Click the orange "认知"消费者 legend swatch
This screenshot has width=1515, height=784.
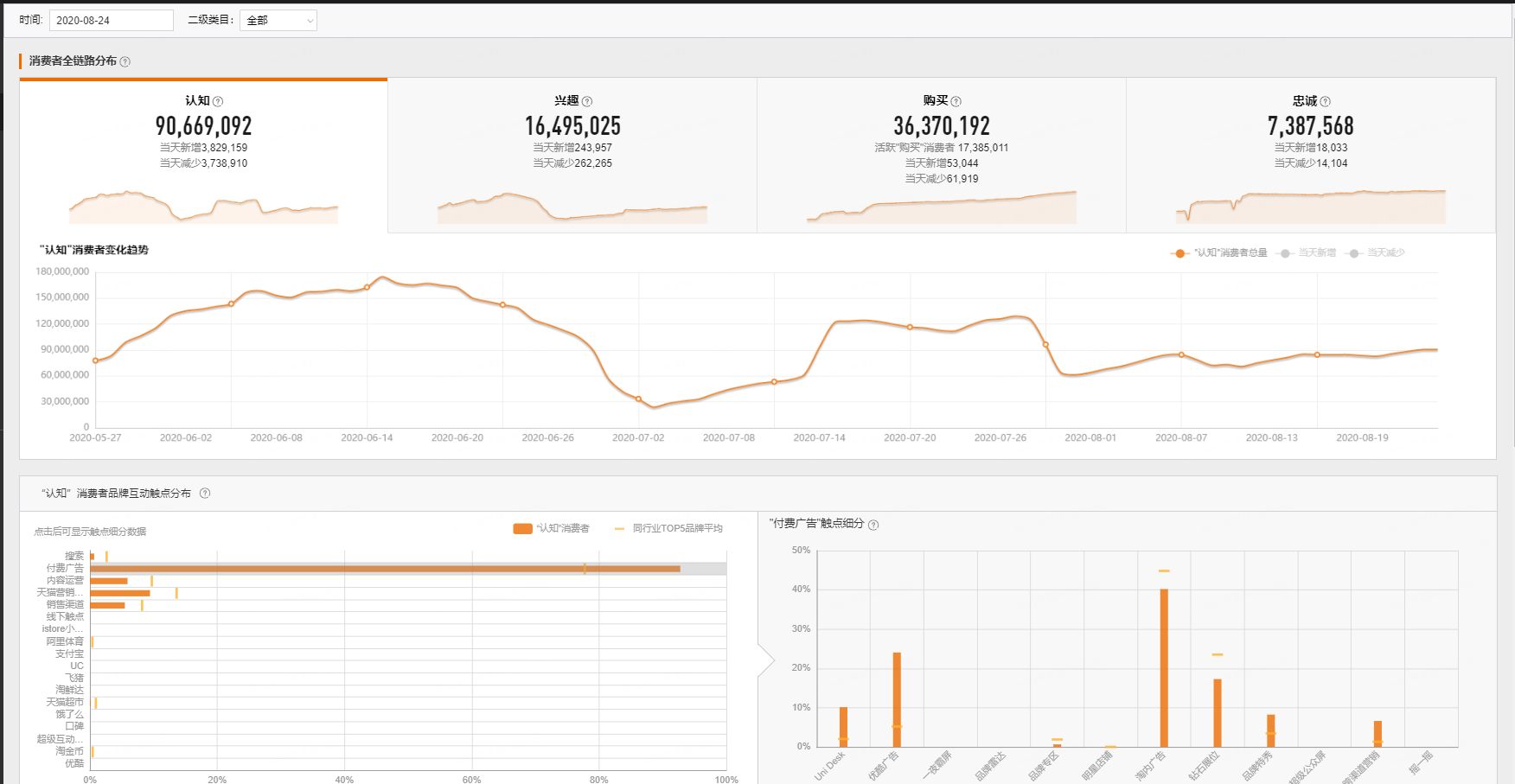[522, 528]
